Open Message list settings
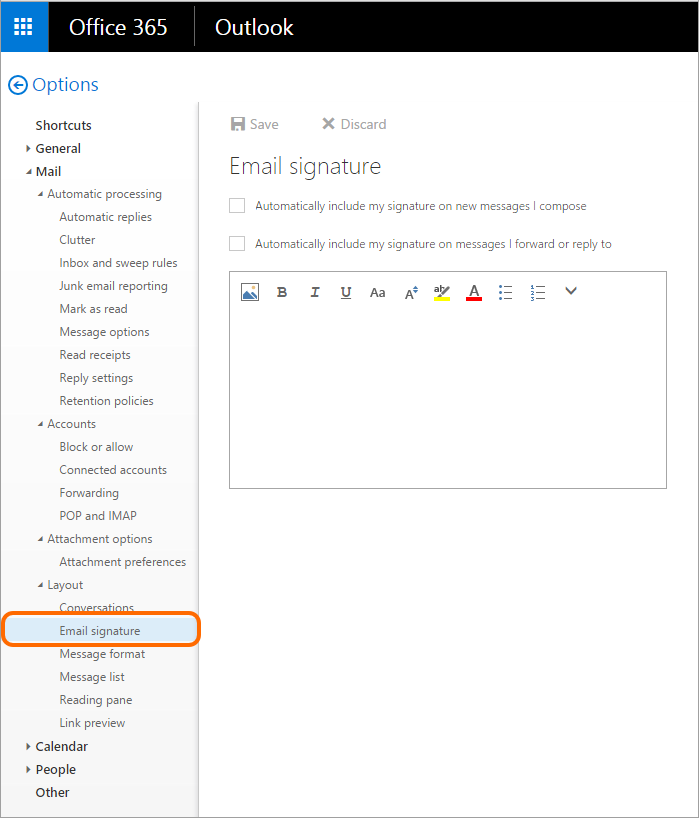The height and width of the screenshot is (818, 699). click(92, 677)
